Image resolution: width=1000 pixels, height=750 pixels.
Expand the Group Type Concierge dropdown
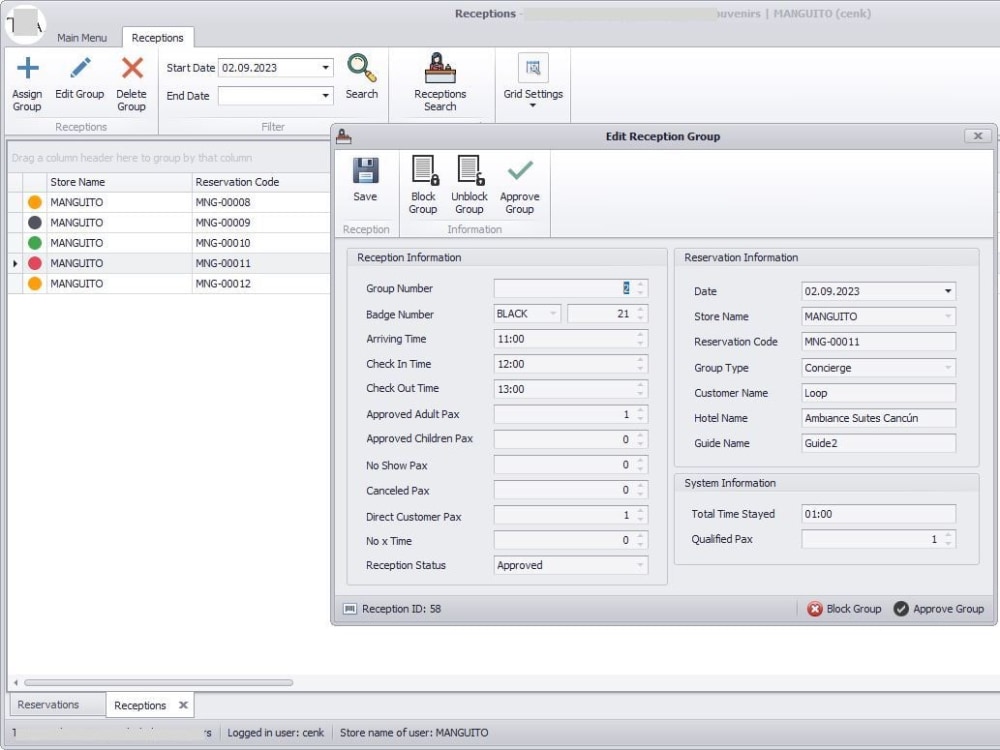(x=948, y=368)
